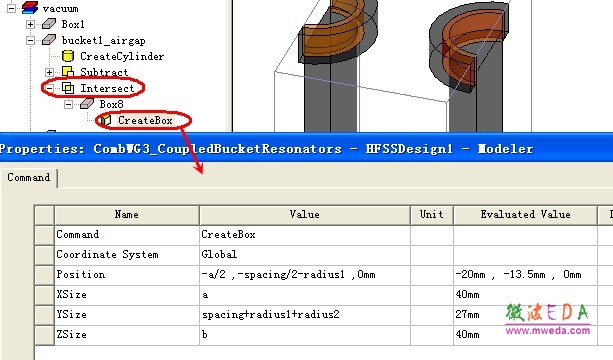Collapse the Box8 node
Screen dimensions: 613x360
[68, 104]
